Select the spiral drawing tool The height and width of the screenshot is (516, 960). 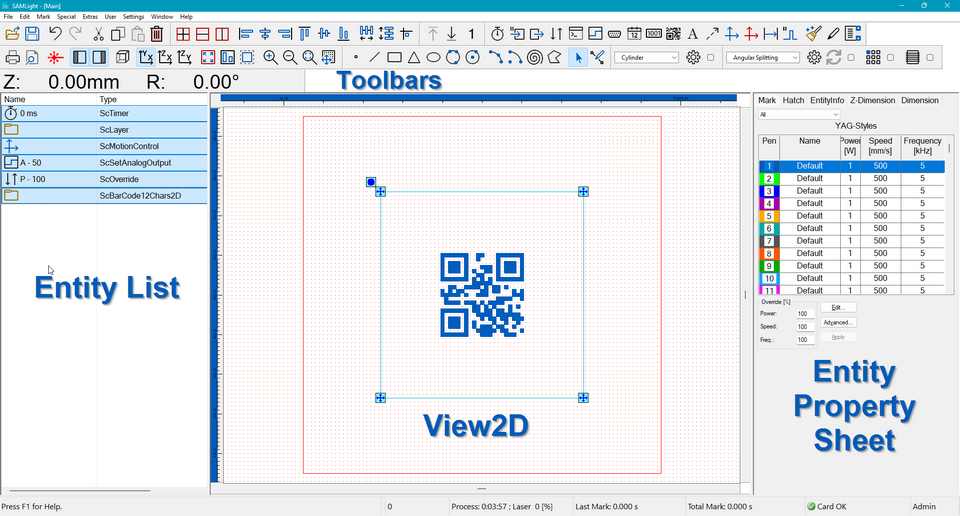pos(534,58)
